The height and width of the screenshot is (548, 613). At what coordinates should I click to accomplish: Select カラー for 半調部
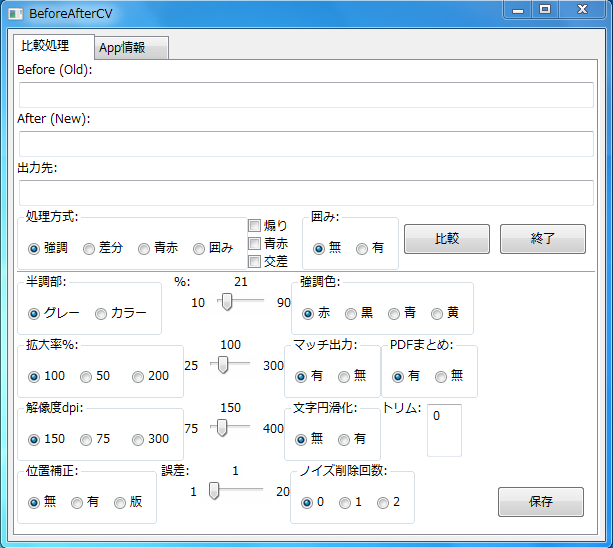121,313
